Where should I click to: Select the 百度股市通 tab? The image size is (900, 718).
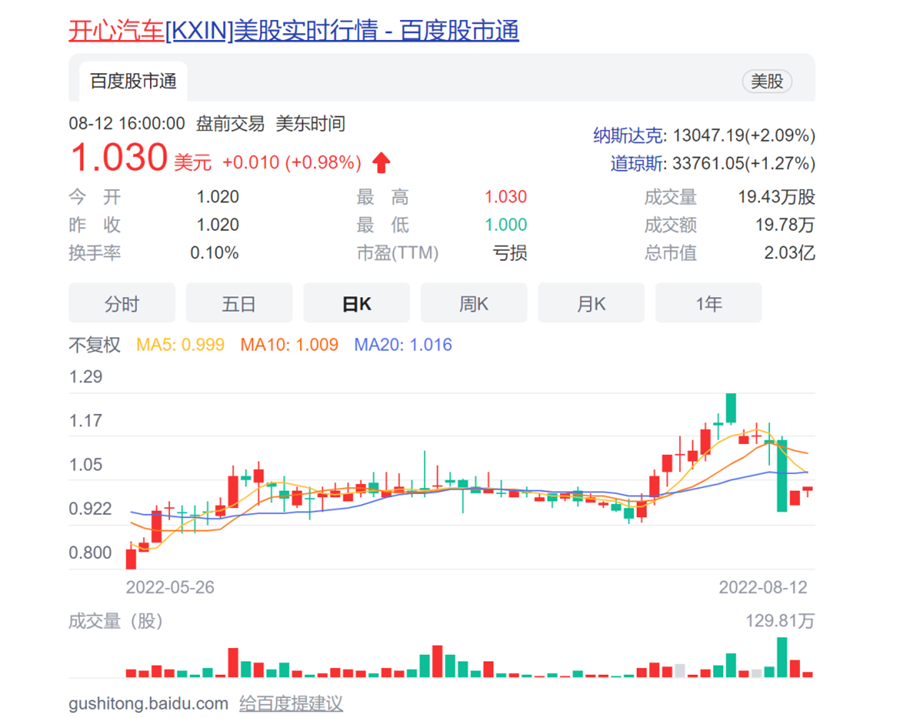coord(133,81)
